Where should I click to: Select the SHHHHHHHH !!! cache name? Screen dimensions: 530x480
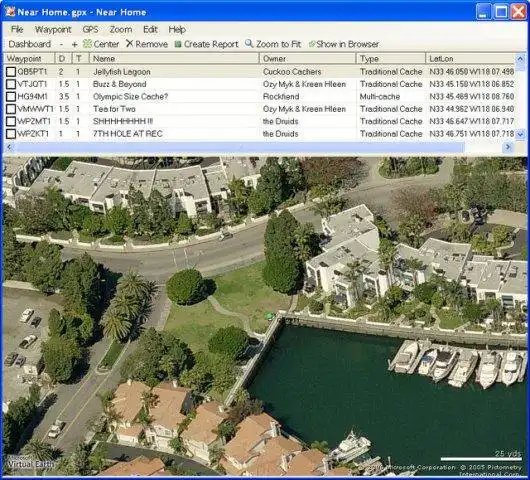pyautogui.click(x=123, y=121)
